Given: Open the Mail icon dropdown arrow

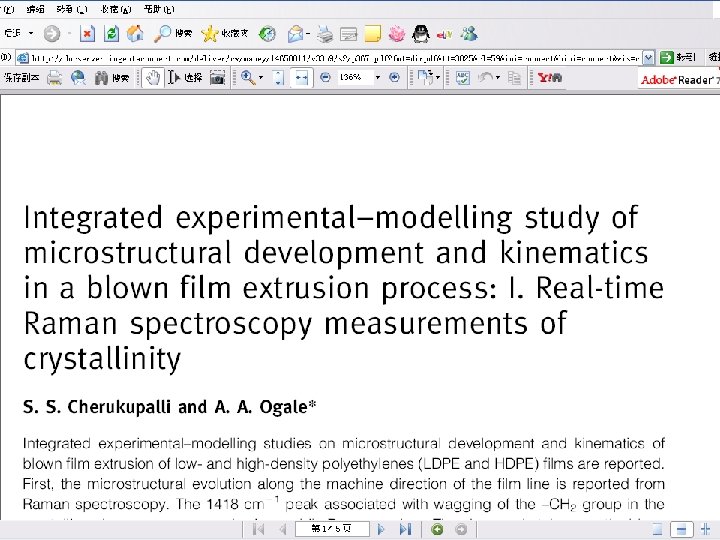Looking at the screenshot, I should (308, 34).
